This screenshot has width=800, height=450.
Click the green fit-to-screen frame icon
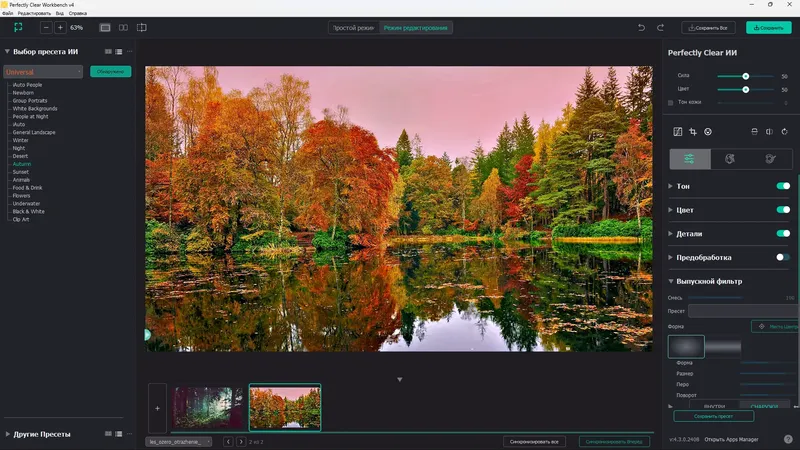tap(18, 27)
